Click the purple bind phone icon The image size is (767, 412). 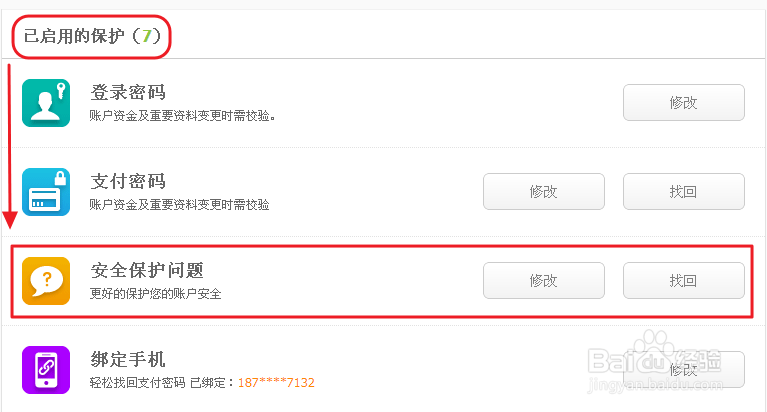(46, 370)
